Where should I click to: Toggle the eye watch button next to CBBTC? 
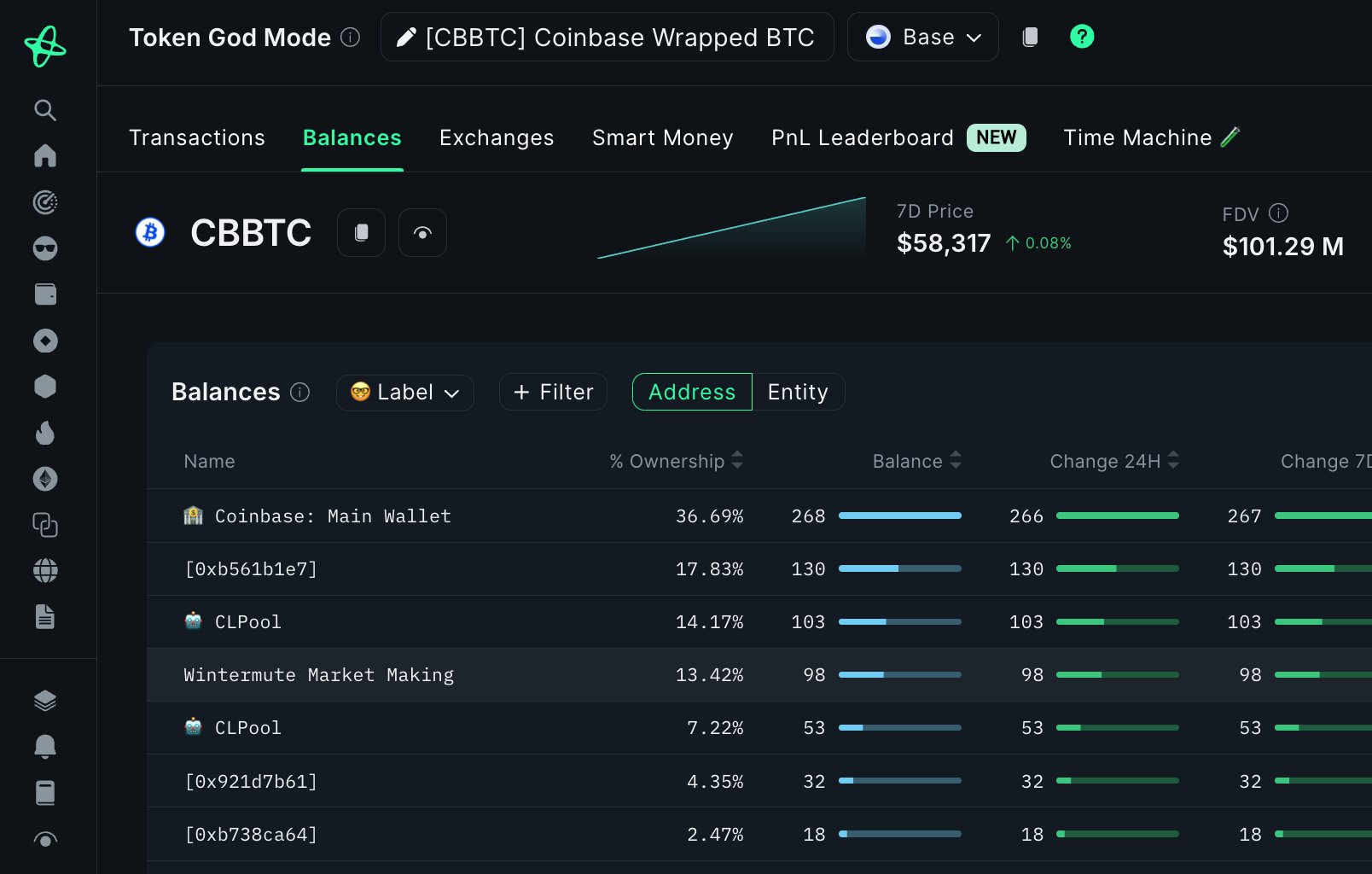(x=422, y=233)
